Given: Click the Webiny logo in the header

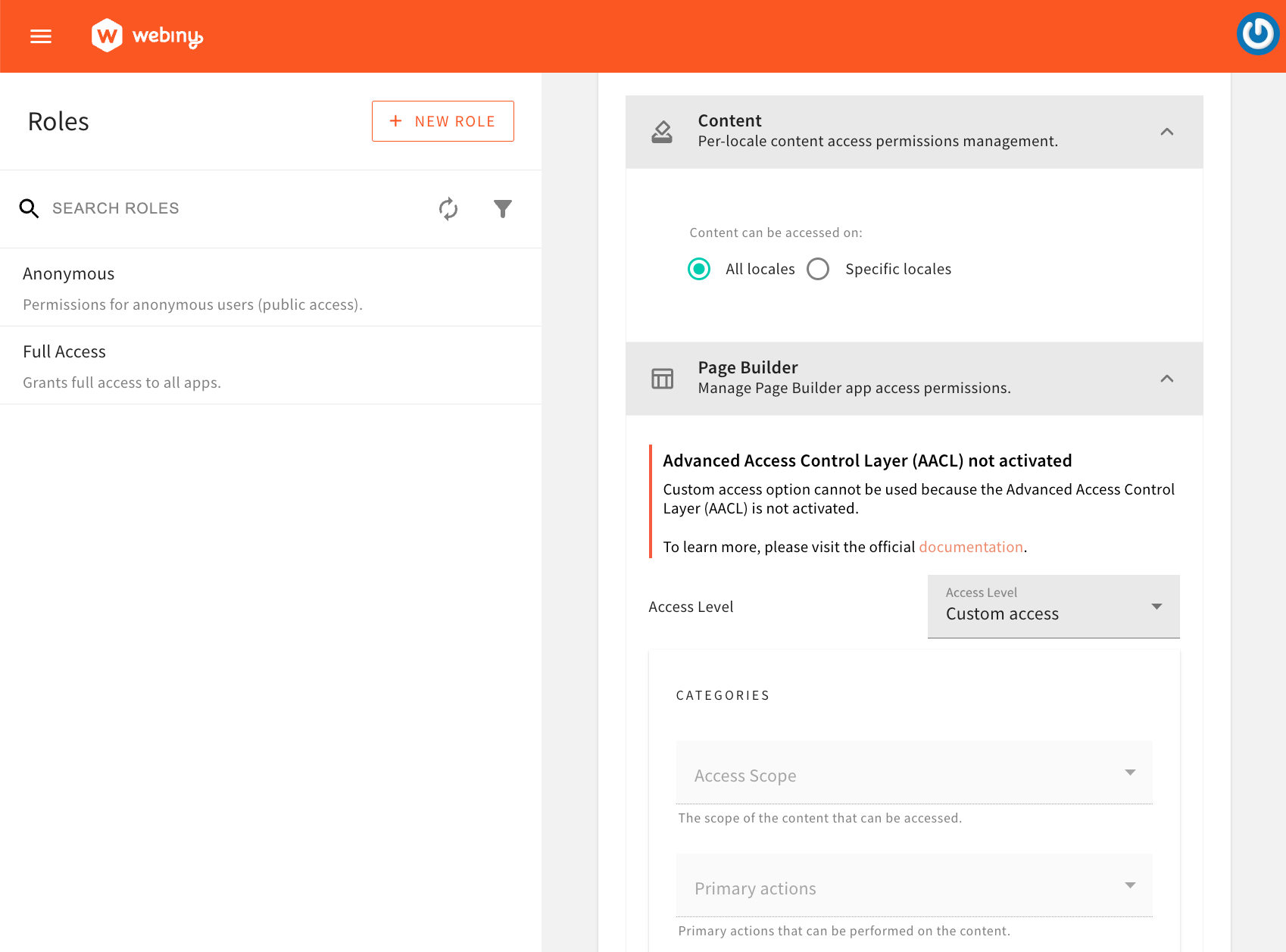Looking at the screenshot, I should [x=146, y=35].
